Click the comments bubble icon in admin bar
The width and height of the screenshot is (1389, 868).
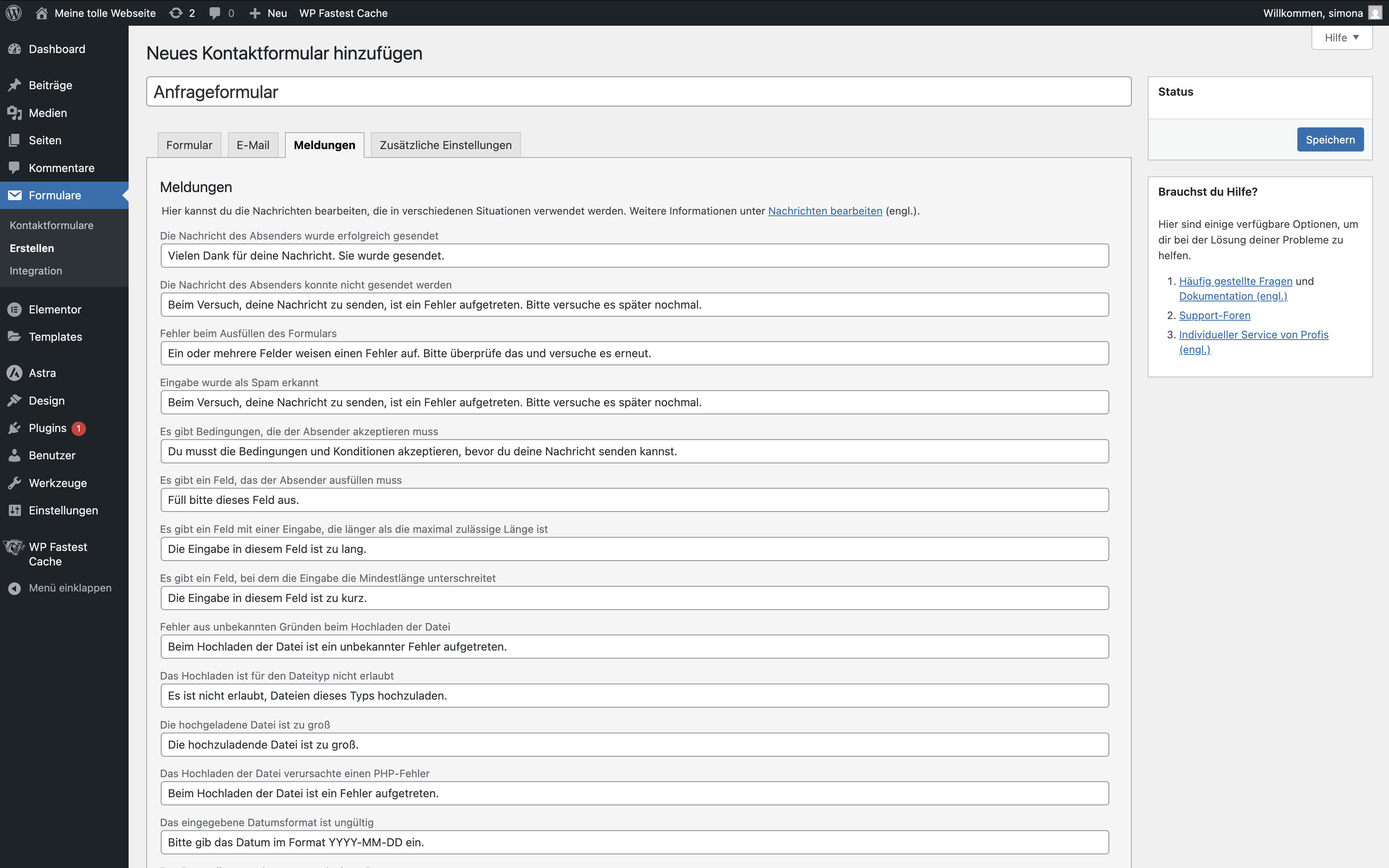click(x=215, y=12)
